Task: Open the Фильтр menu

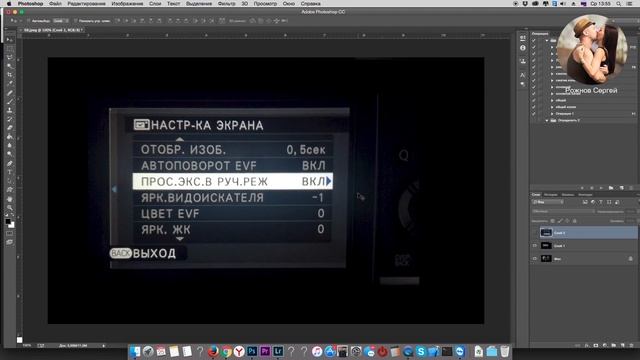Action: (x=227, y=3)
